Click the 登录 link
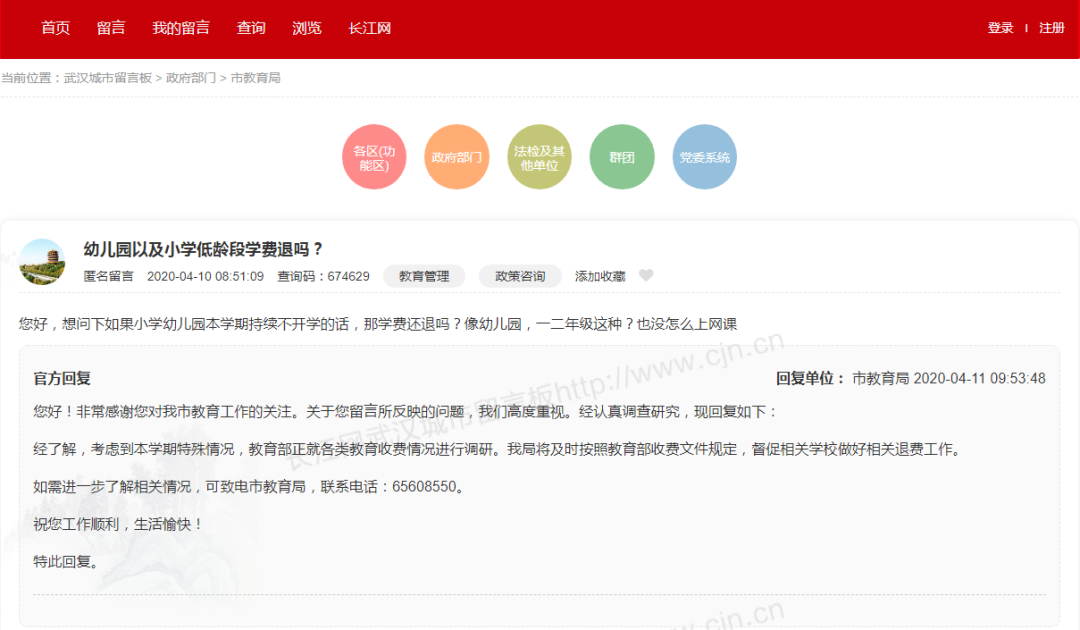This screenshot has height=630, width=1080. coord(1000,28)
